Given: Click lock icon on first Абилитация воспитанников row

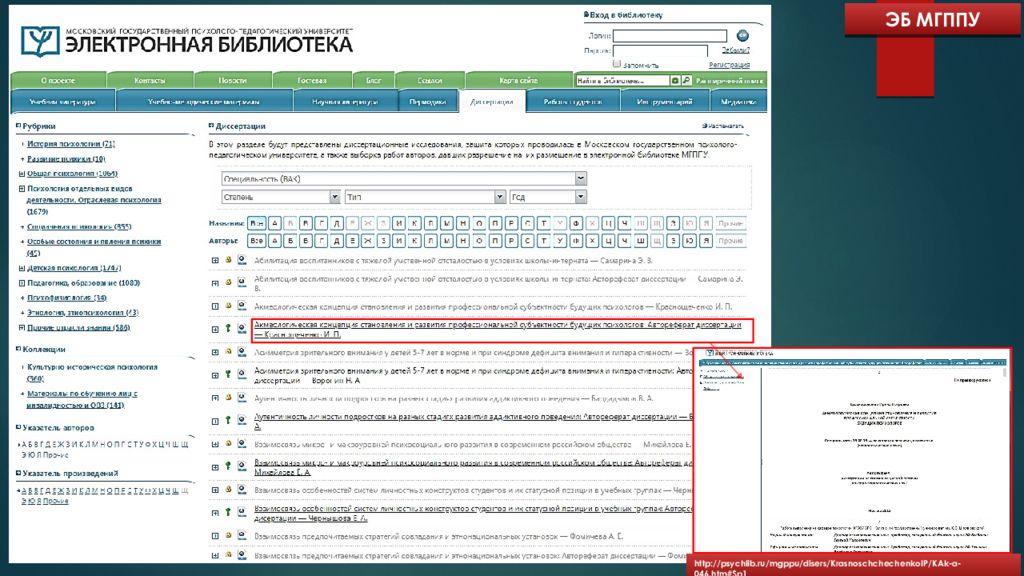Looking at the screenshot, I should [x=228, y=260].
